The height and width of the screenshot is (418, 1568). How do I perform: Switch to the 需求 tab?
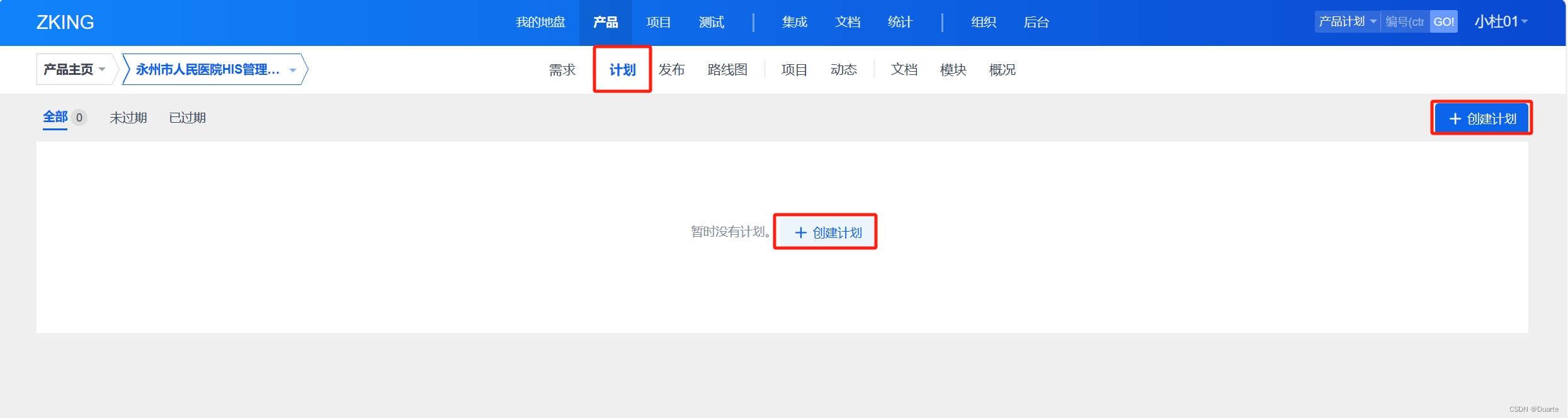(562, 70)
